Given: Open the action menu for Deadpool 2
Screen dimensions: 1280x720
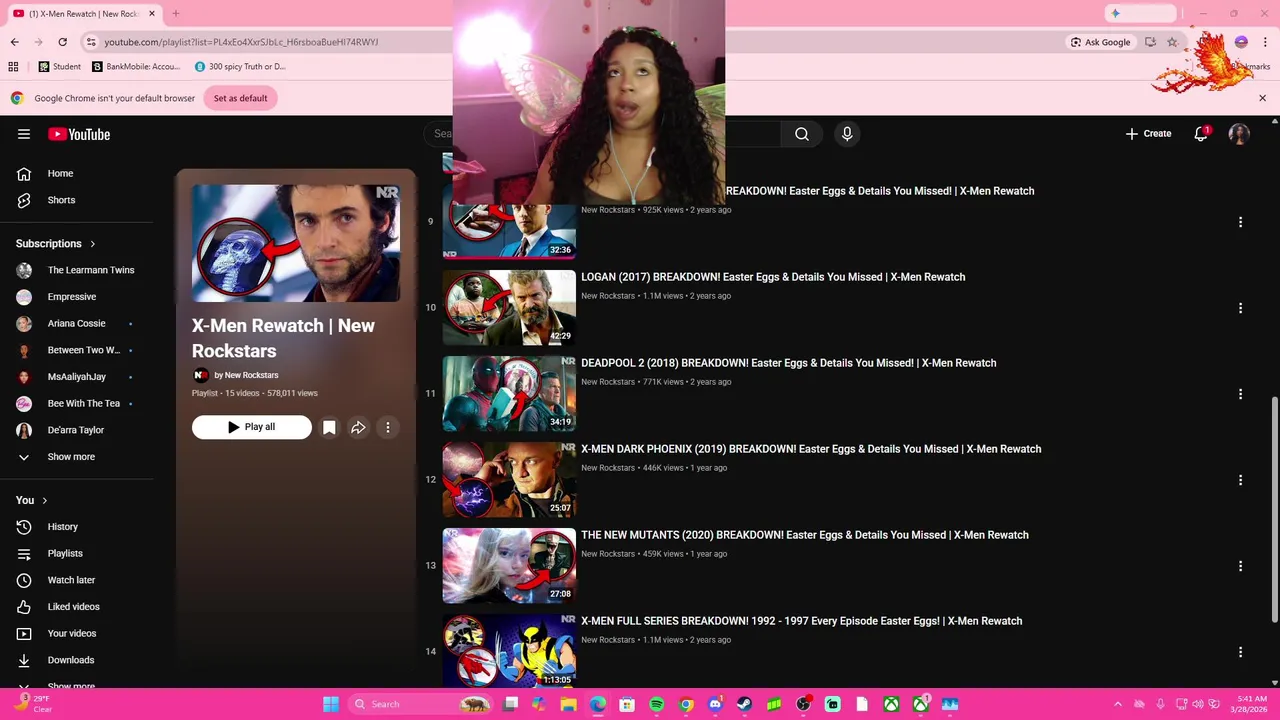Looking at the screenshot, I should [1240, 394].
